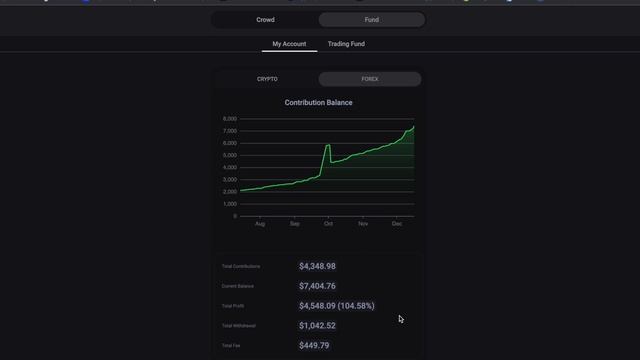Open the My Account tab

pos(289,44)
